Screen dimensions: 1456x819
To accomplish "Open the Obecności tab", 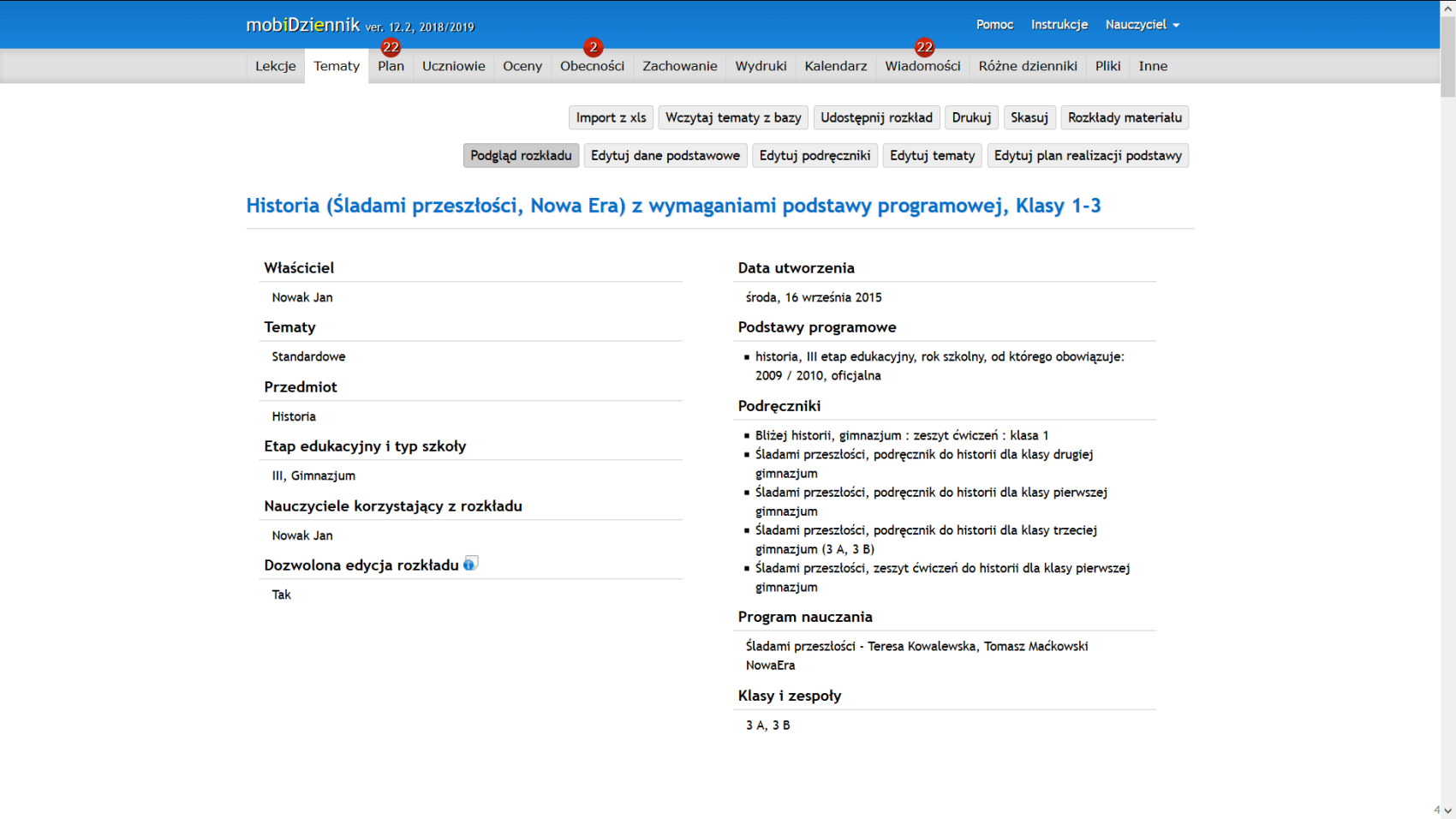I will coord(593,66).
